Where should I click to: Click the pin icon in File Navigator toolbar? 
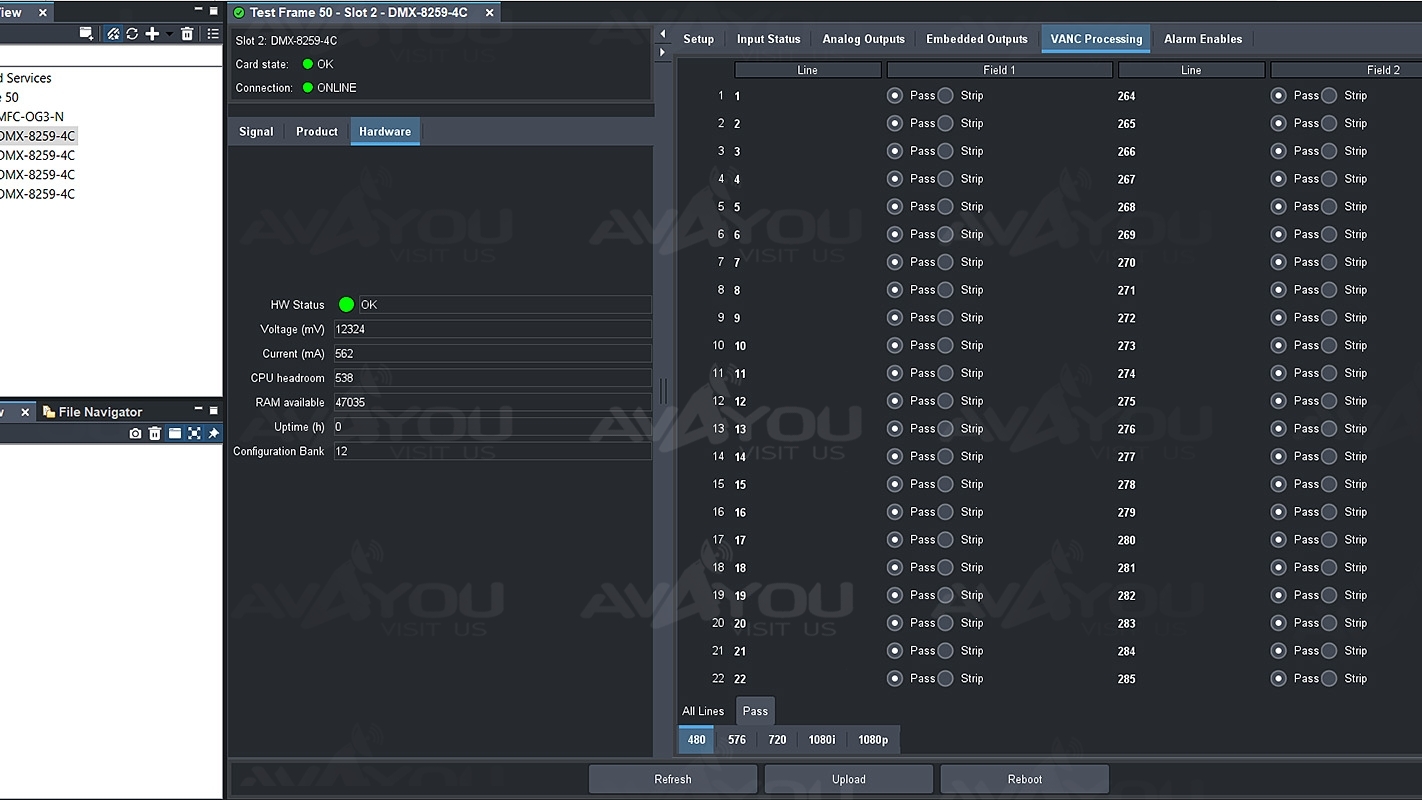tap(213, 433)
